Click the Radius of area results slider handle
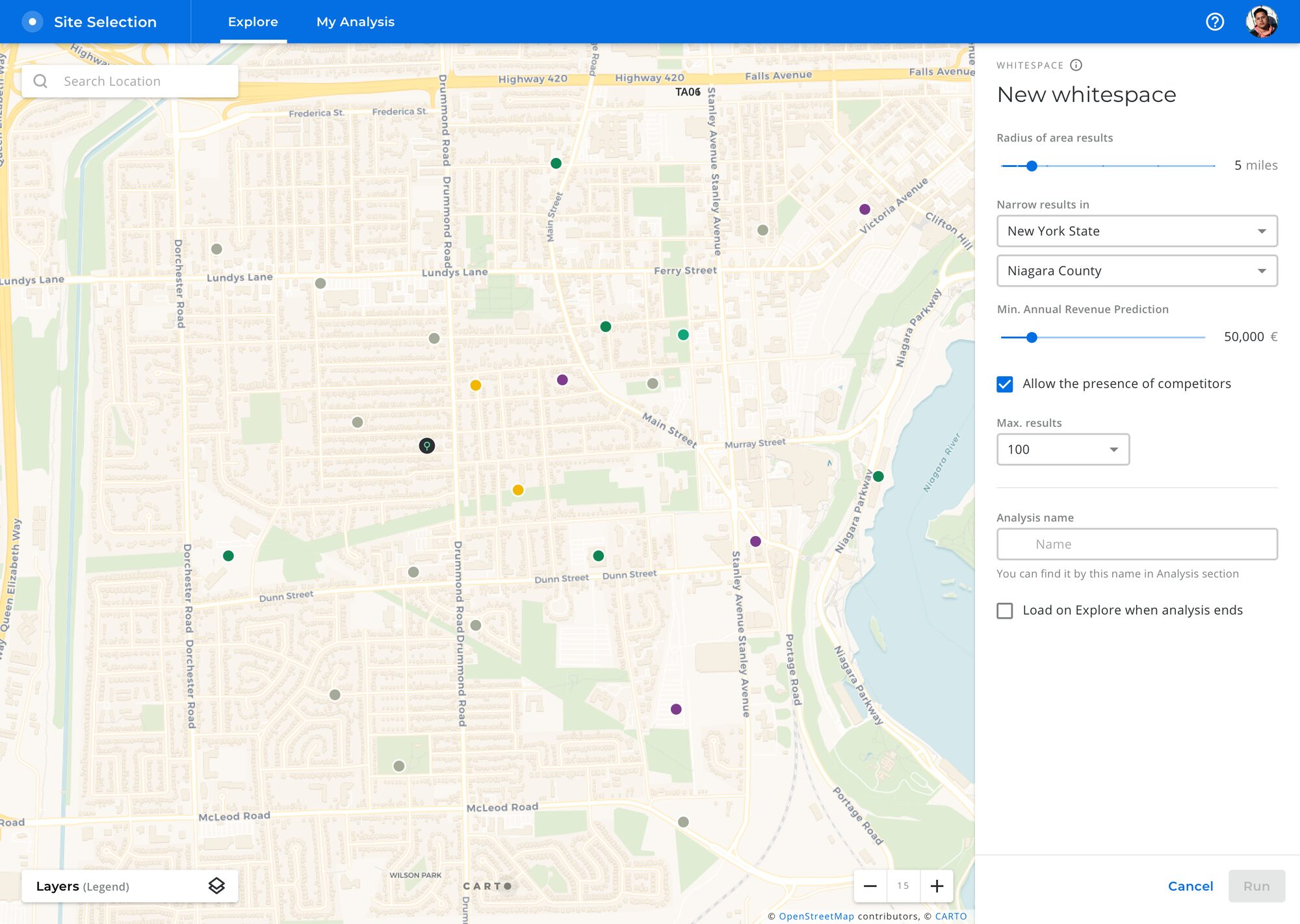This screenshot has width=1300, height=924. [x=1032, y=166]
